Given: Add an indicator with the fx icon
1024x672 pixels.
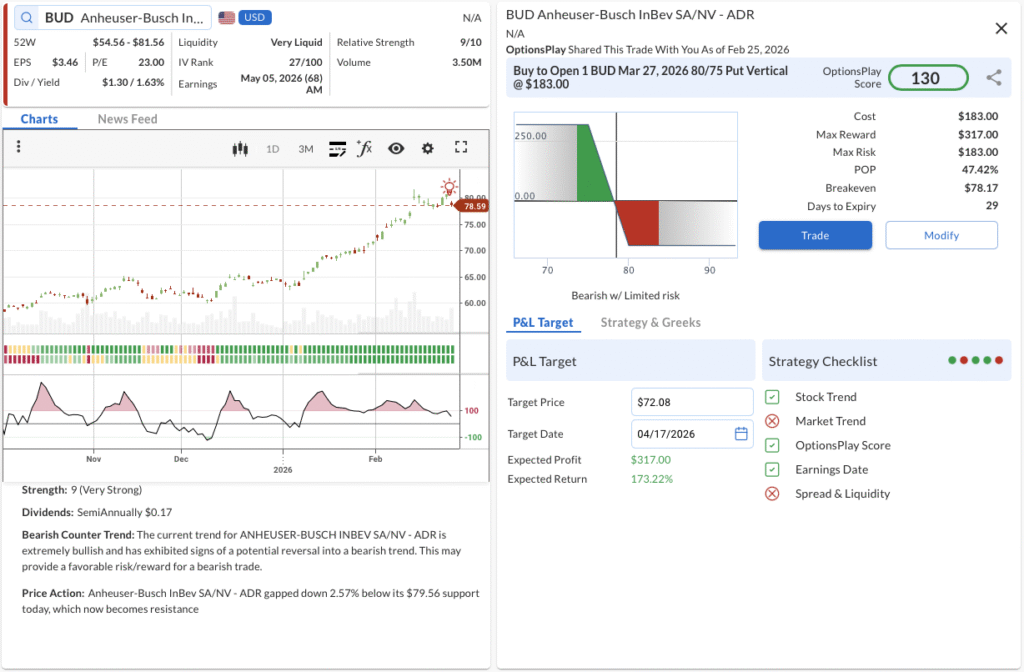Looking at the screenshot, I should [x=364, y=149].
